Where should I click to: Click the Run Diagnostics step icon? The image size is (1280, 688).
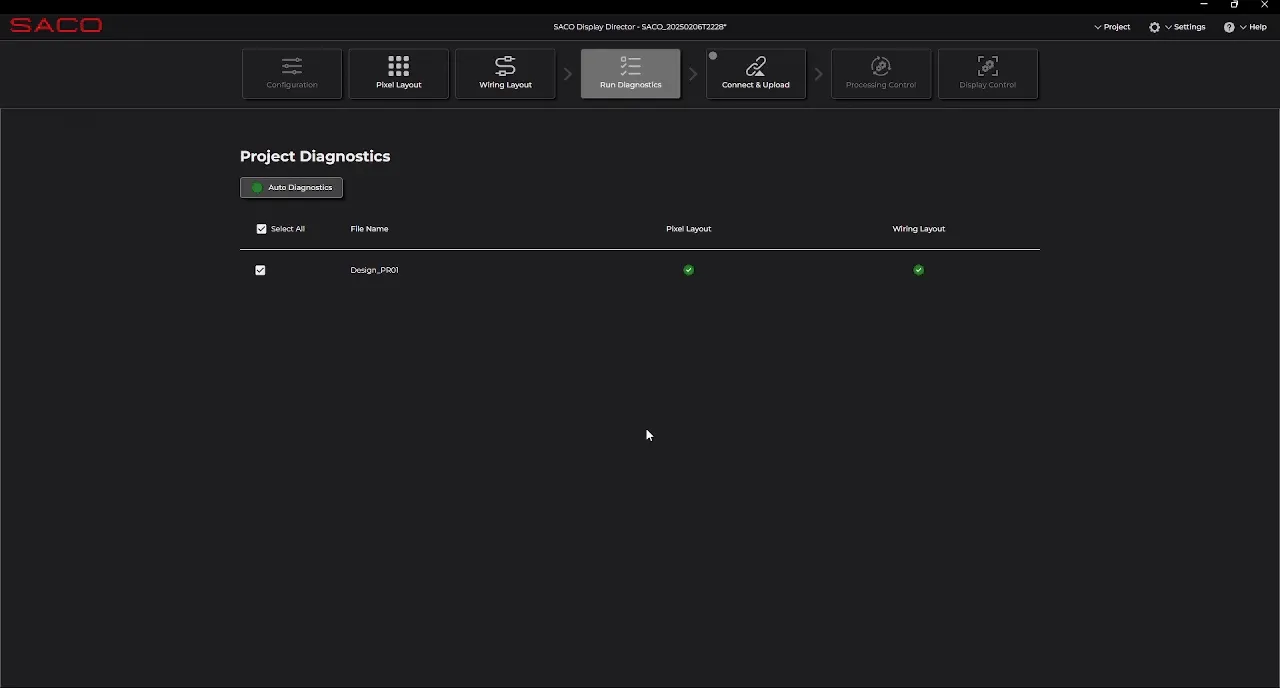pyautogui.click(x=630, y=66)
